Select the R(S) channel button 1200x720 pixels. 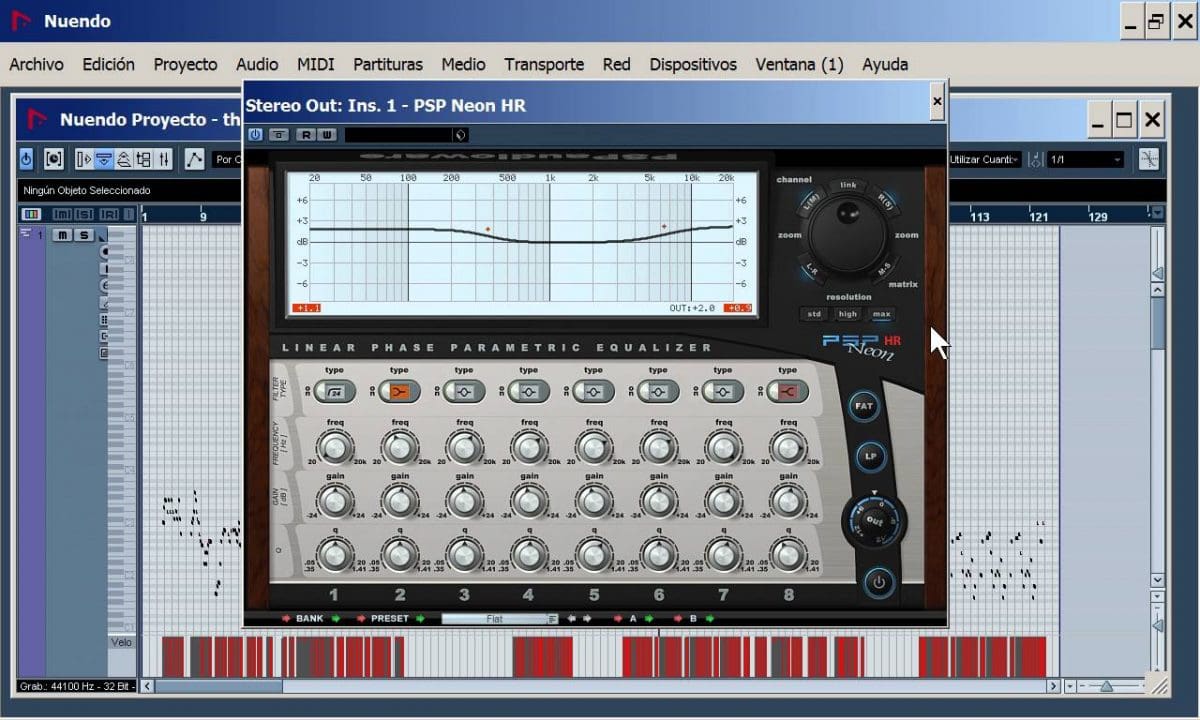coord(885,203)
